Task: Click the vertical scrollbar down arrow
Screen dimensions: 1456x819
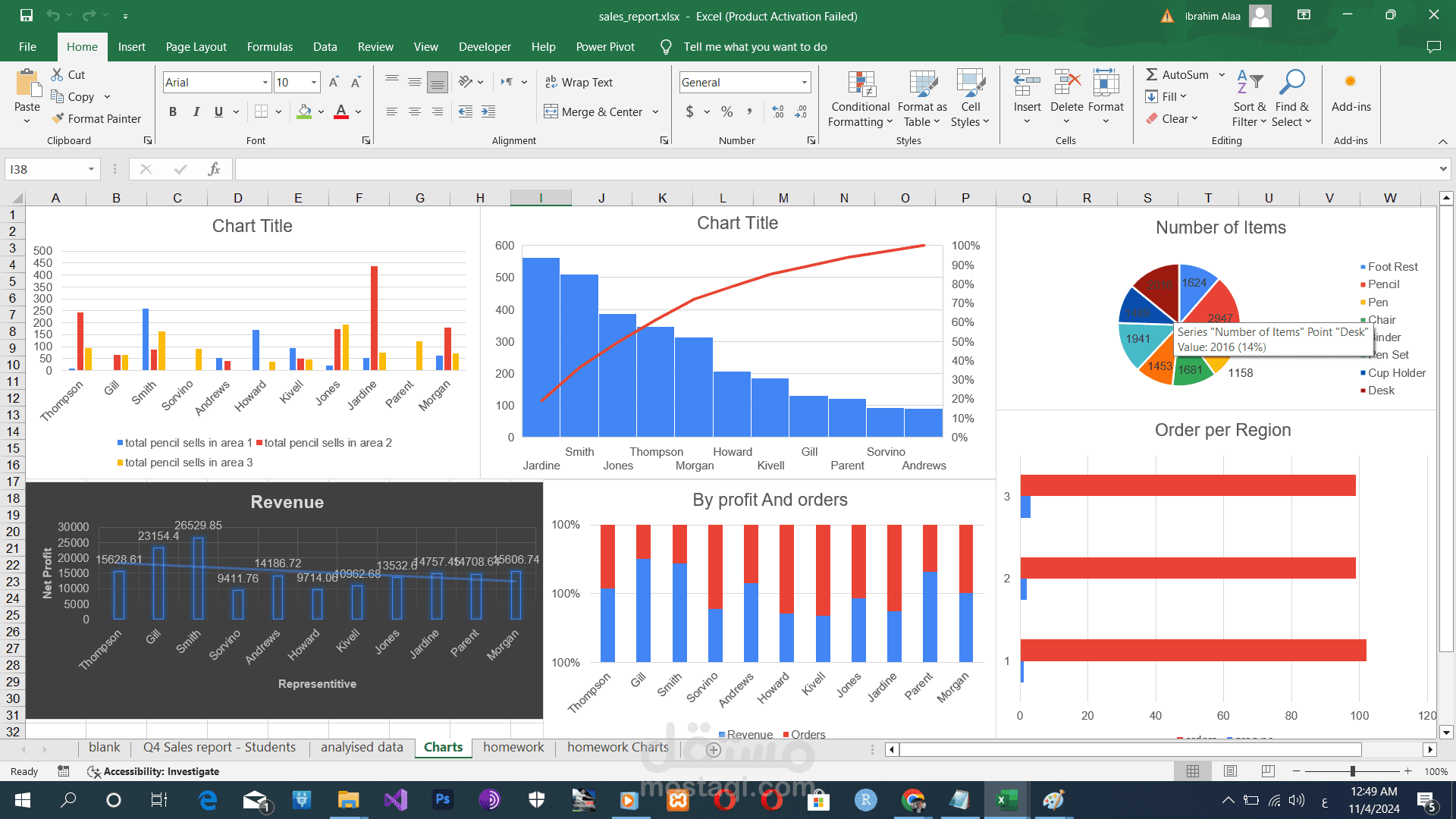Action: [x=1446, y=732]
